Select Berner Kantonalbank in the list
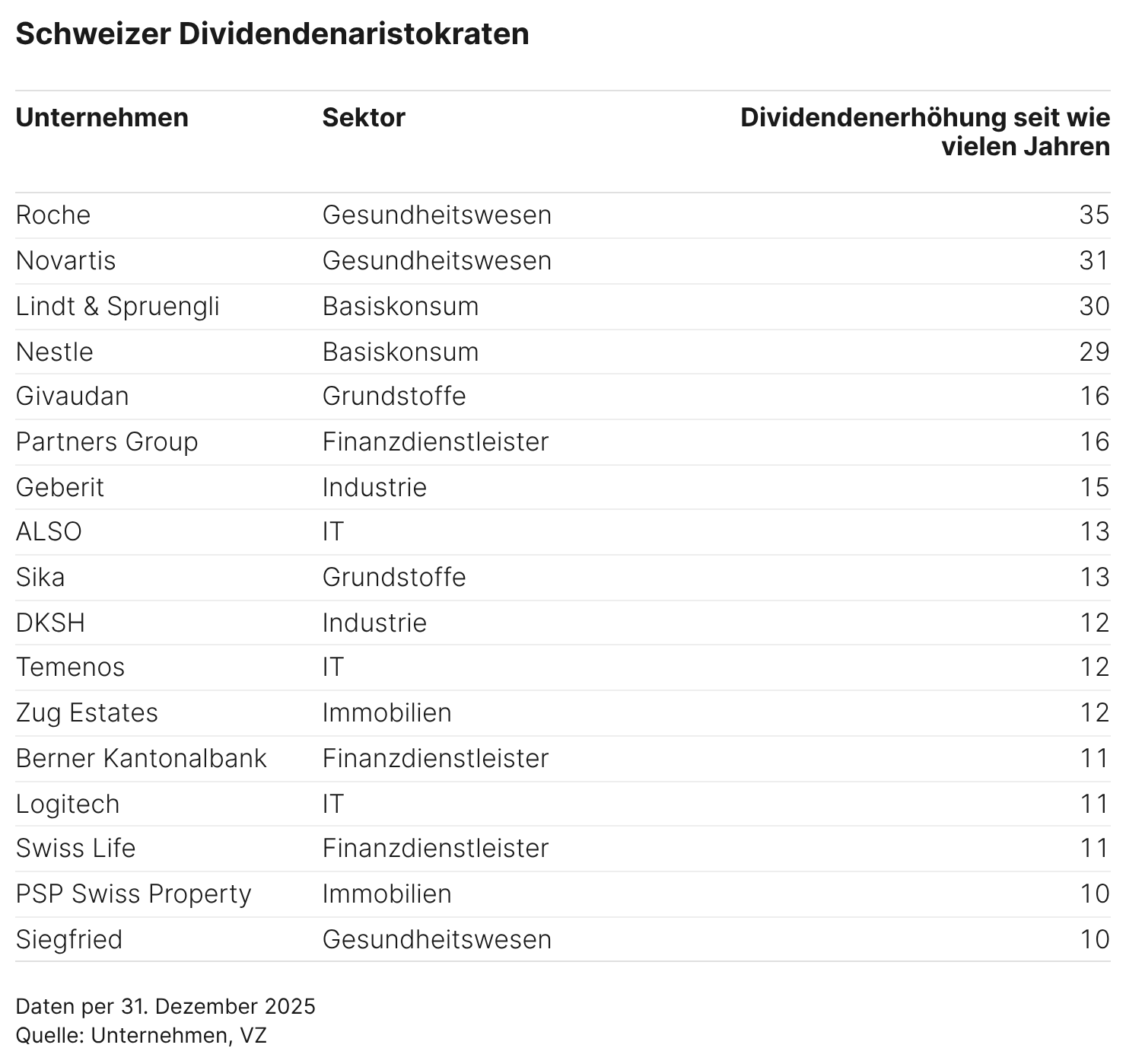This screenshot has width=1126, height=1064. coord(142,759)
